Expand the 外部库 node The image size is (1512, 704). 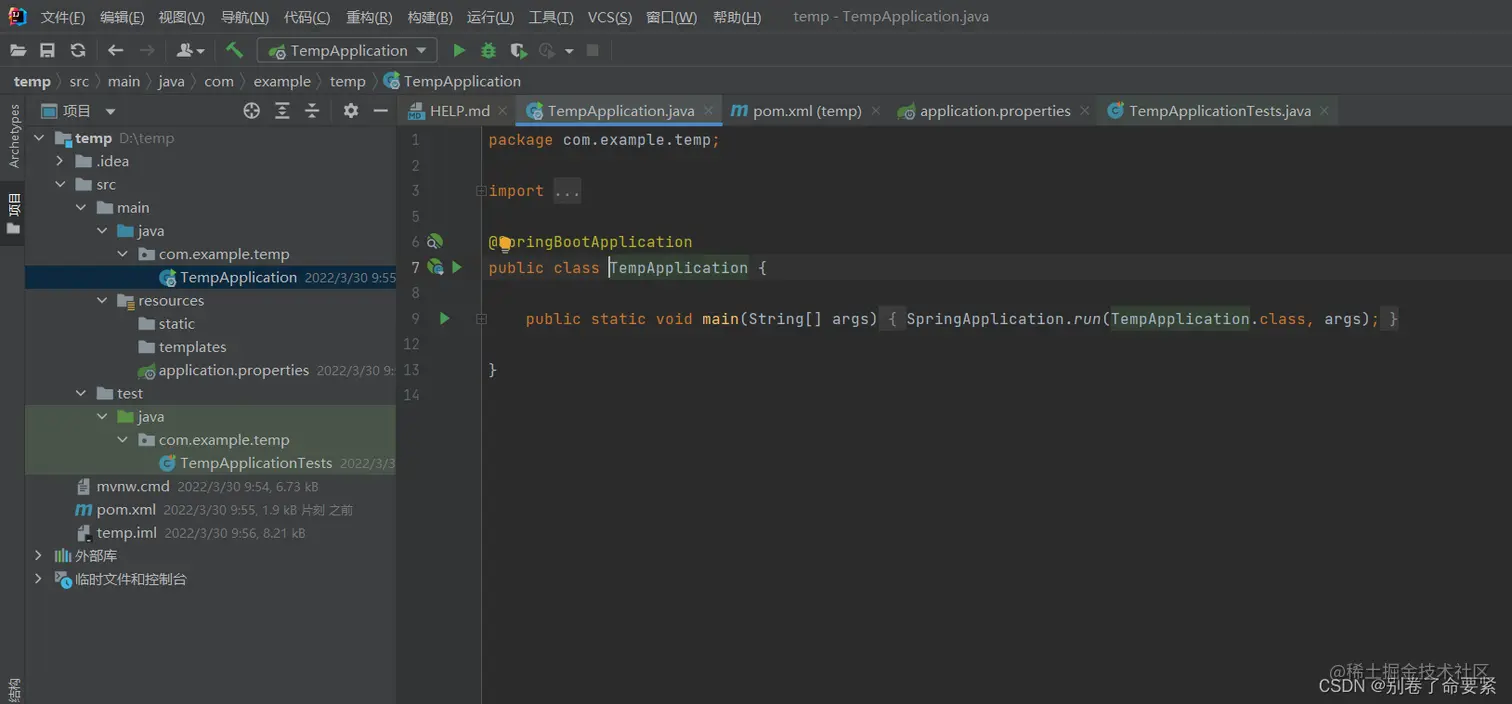39,555
